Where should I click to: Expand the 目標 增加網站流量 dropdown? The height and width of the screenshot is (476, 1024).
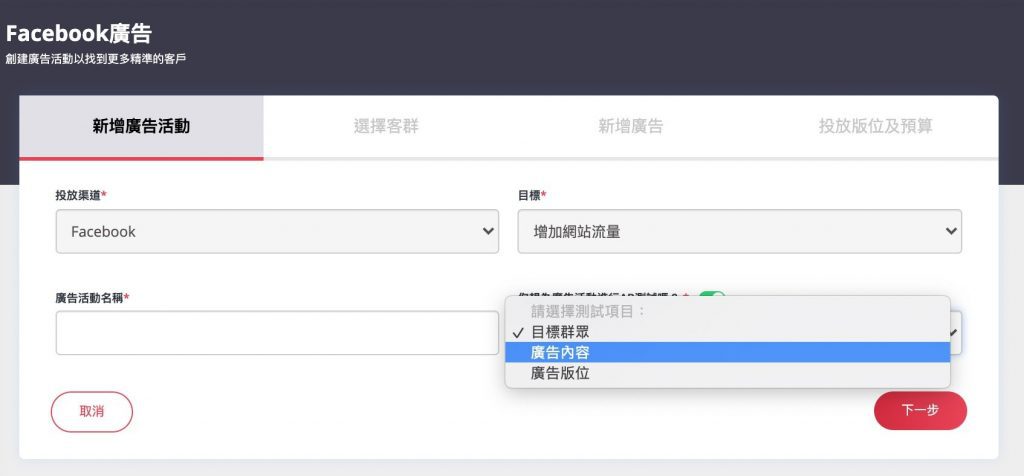pos(739,231)
